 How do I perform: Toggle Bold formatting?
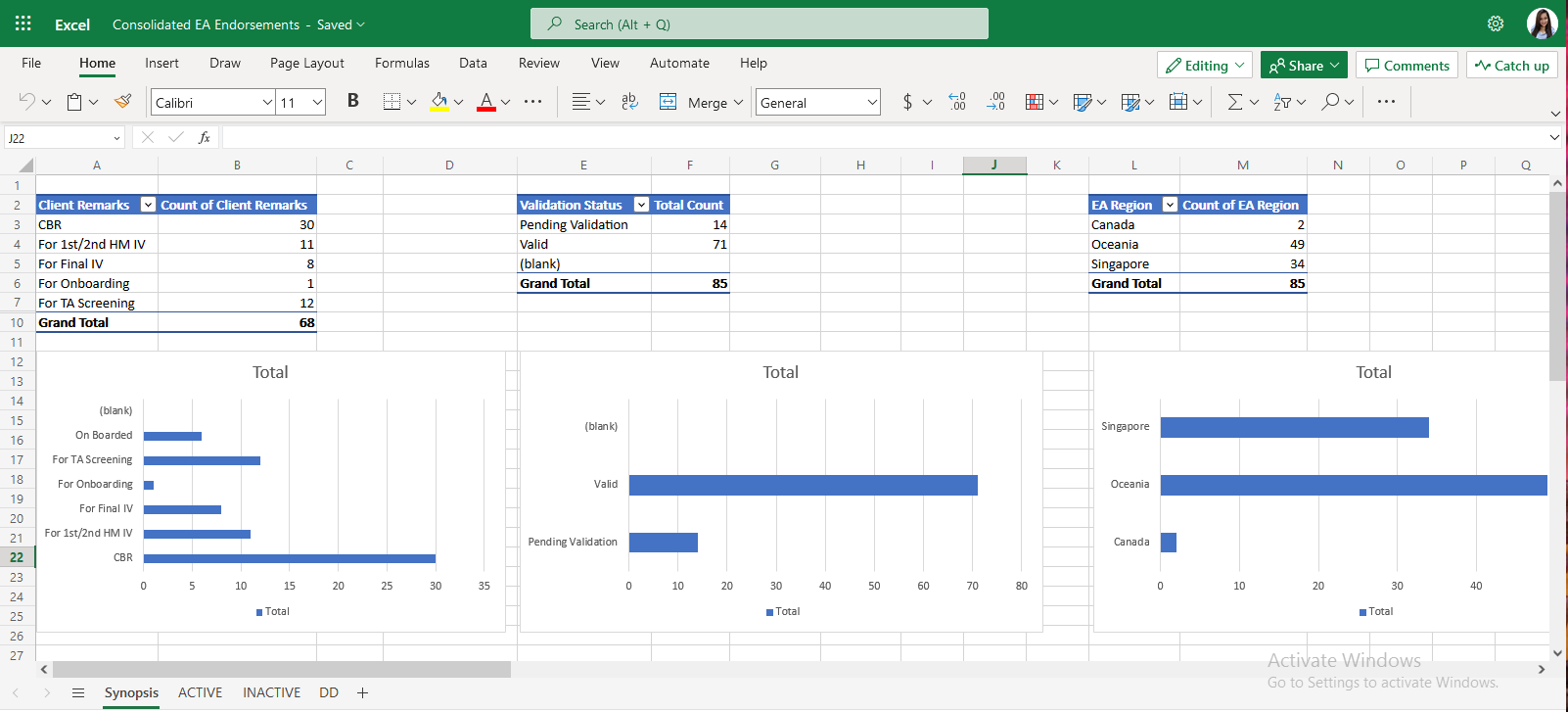(353, 101)
